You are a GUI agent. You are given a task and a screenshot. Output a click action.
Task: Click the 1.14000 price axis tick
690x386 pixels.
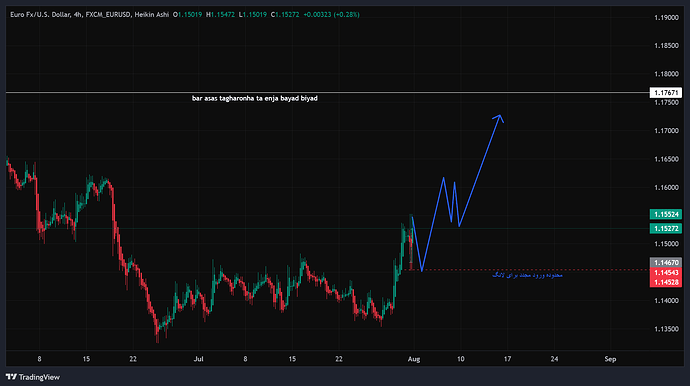(x=666, y=301)
